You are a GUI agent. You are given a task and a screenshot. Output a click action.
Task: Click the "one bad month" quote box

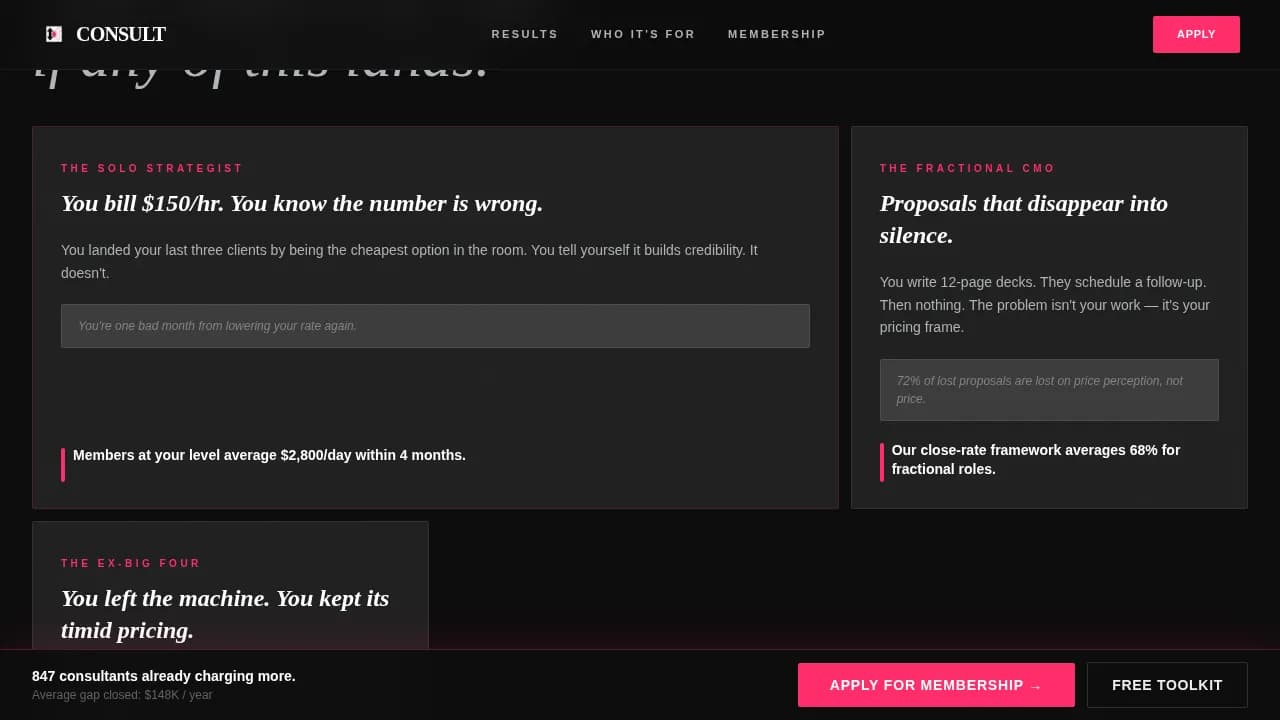435,326
